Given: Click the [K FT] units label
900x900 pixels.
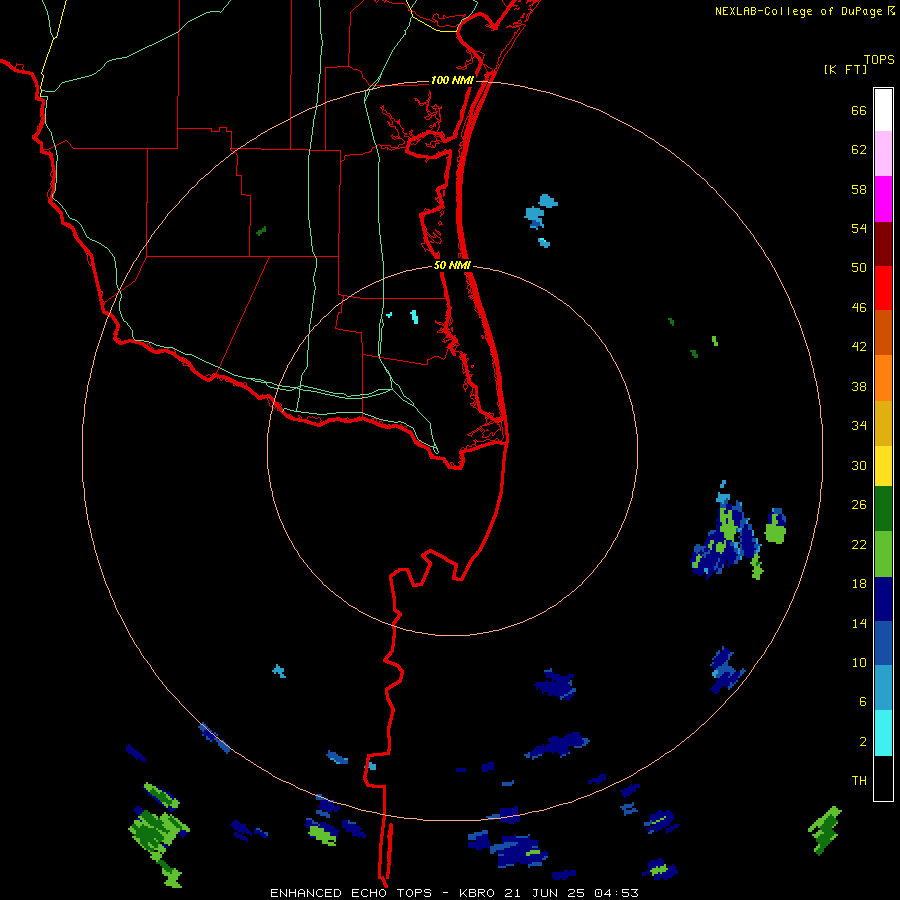Looking at the screenshot, I should (846, 69).
